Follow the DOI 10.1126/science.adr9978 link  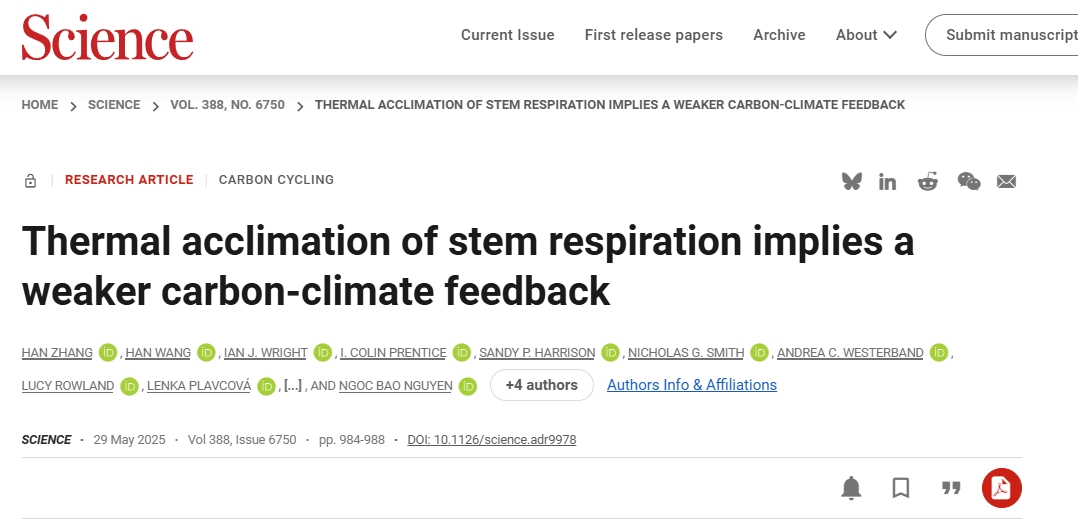pyautogui.click(x=492, y=440)
